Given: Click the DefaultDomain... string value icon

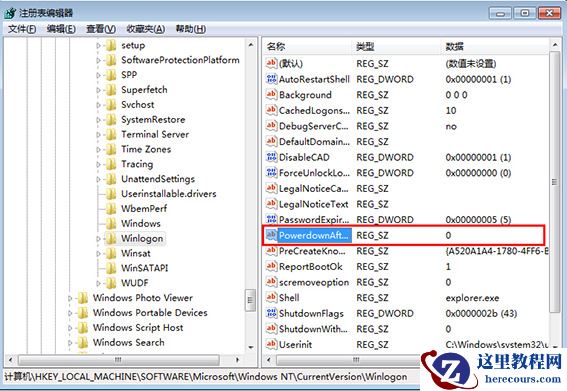Looking at the screenshot, I should (271, 141).
